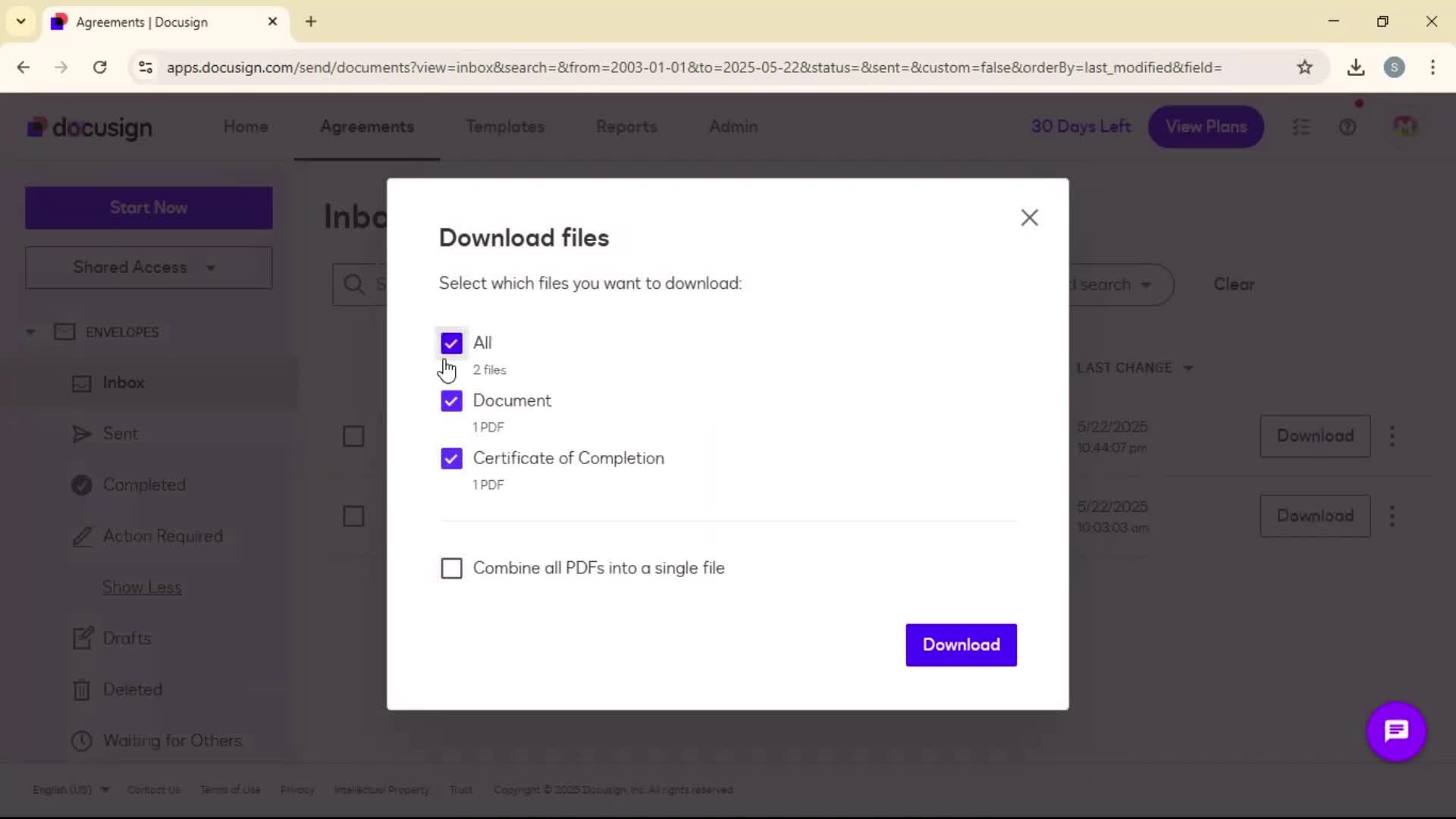The image size is (1456, 819).
Task: Collapse the Envelopes section arrow
Action: [x=30, y=332]
